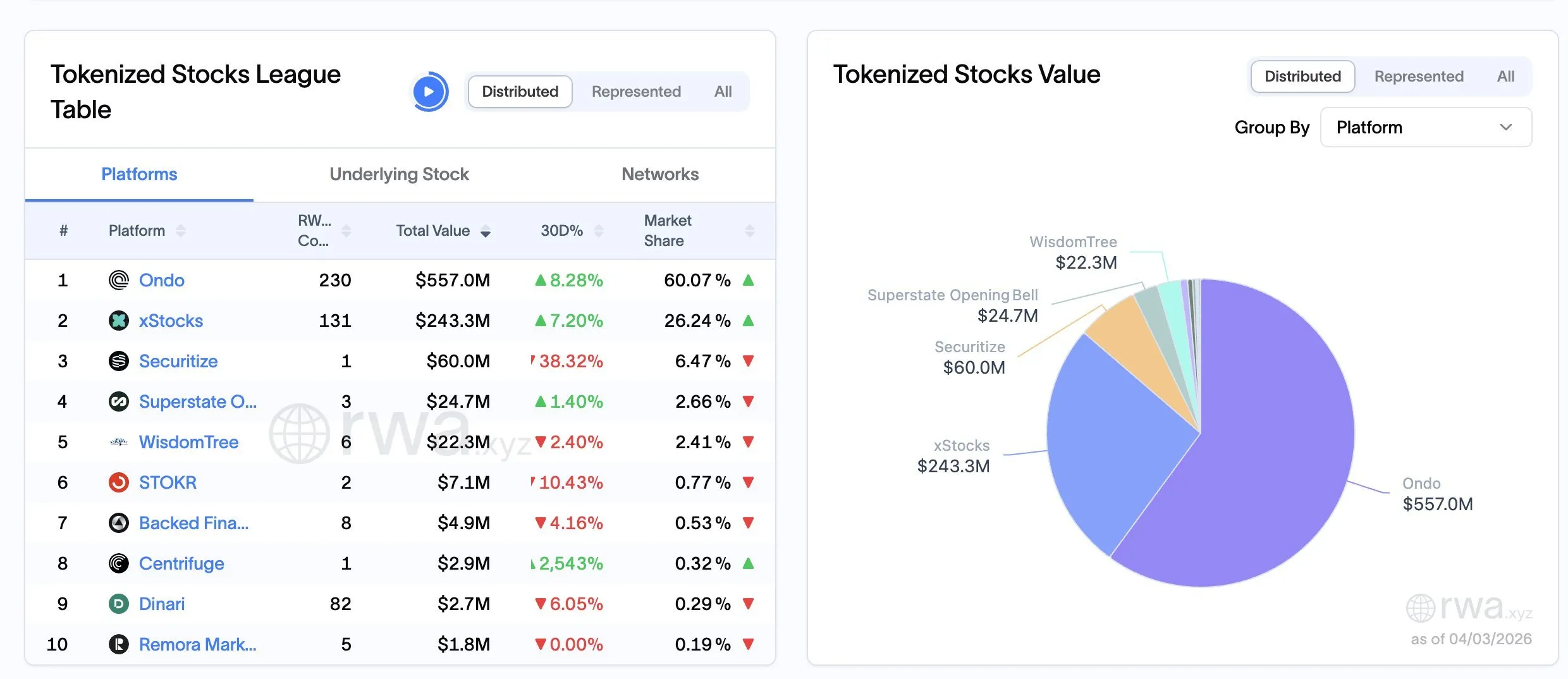Click the Securitize logo icon
Image resolution: width=1568 pixels, height=679 pixels.
coord(118,361)
